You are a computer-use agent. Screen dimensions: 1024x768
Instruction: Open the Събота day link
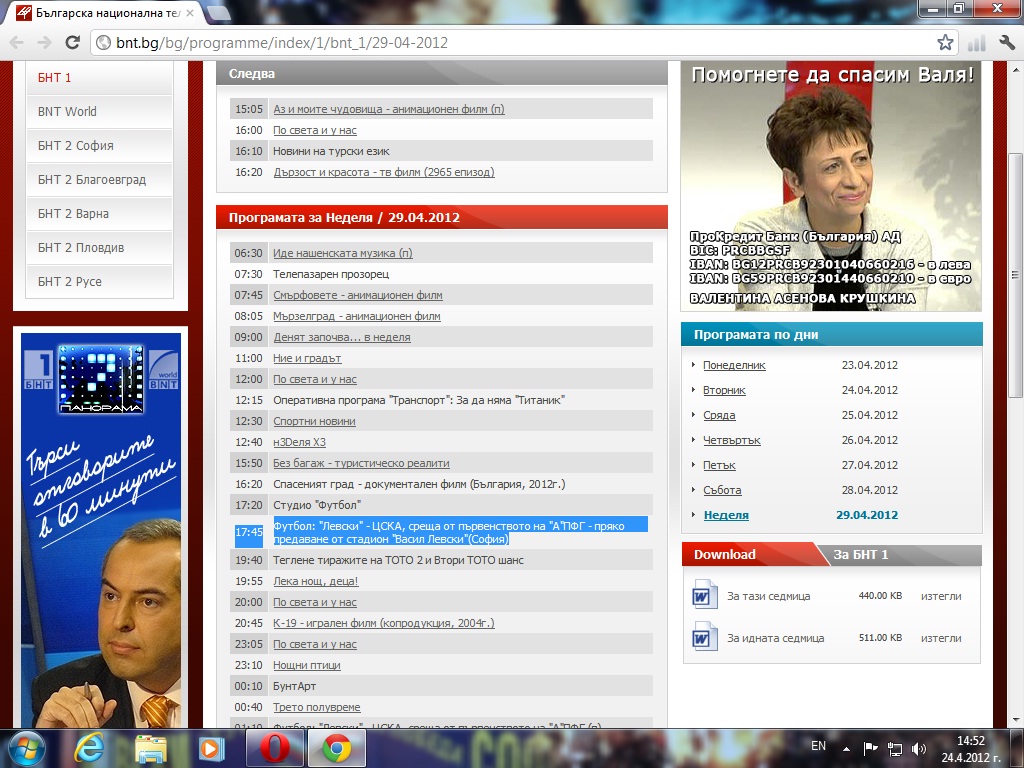[x=722, y=490]
